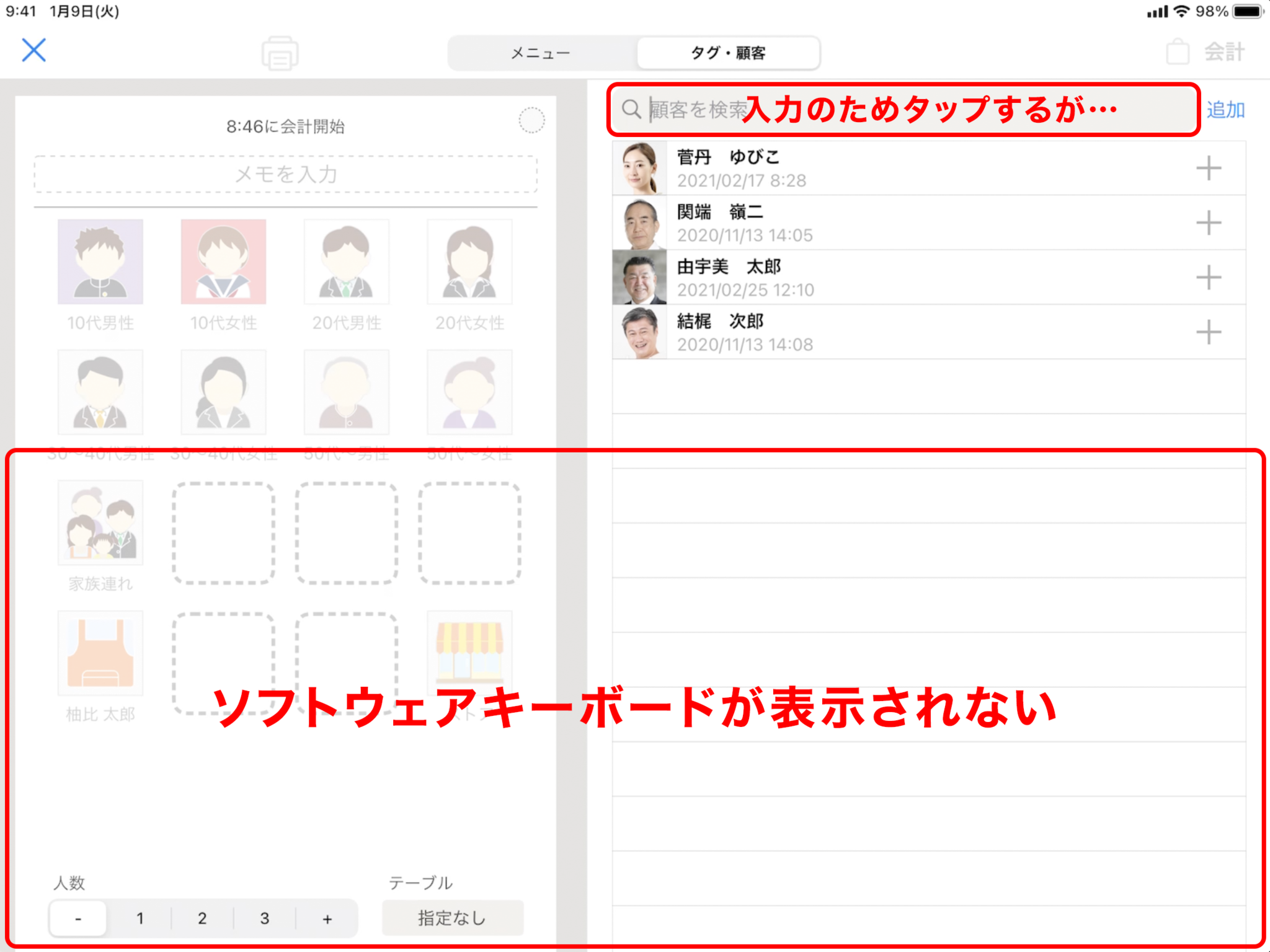Tap date 2021/02/17 8:28
Image resolution: width=1270 pixels, height=952 pixels.
(742, 180)
